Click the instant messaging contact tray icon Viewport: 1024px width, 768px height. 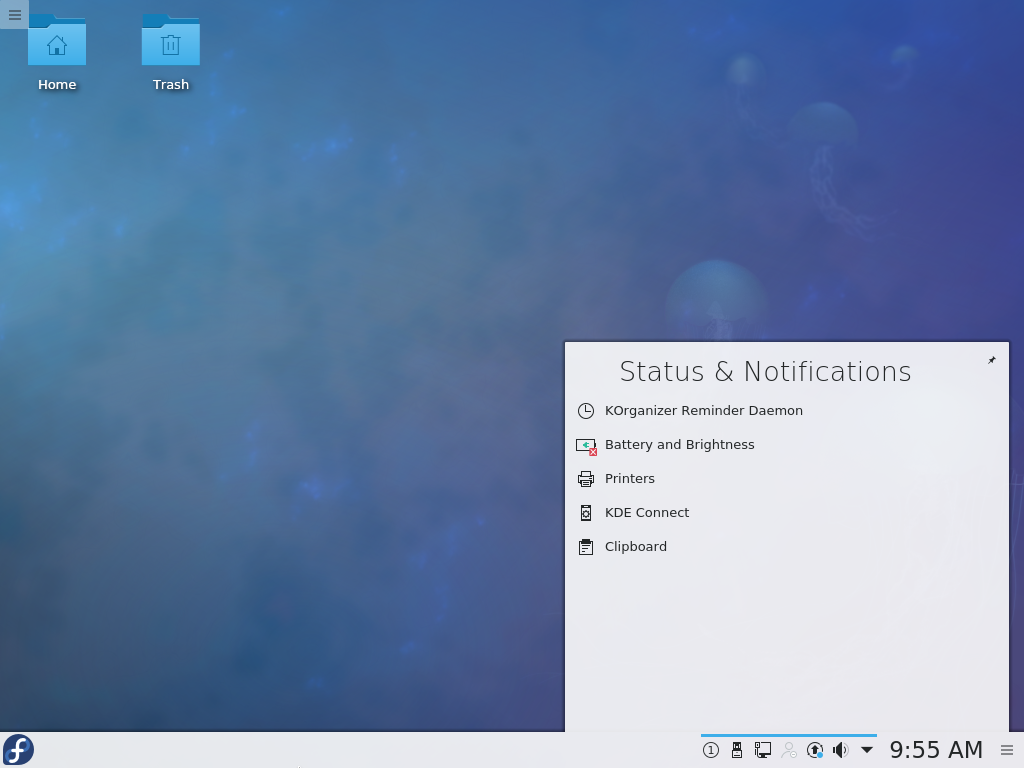788,750
